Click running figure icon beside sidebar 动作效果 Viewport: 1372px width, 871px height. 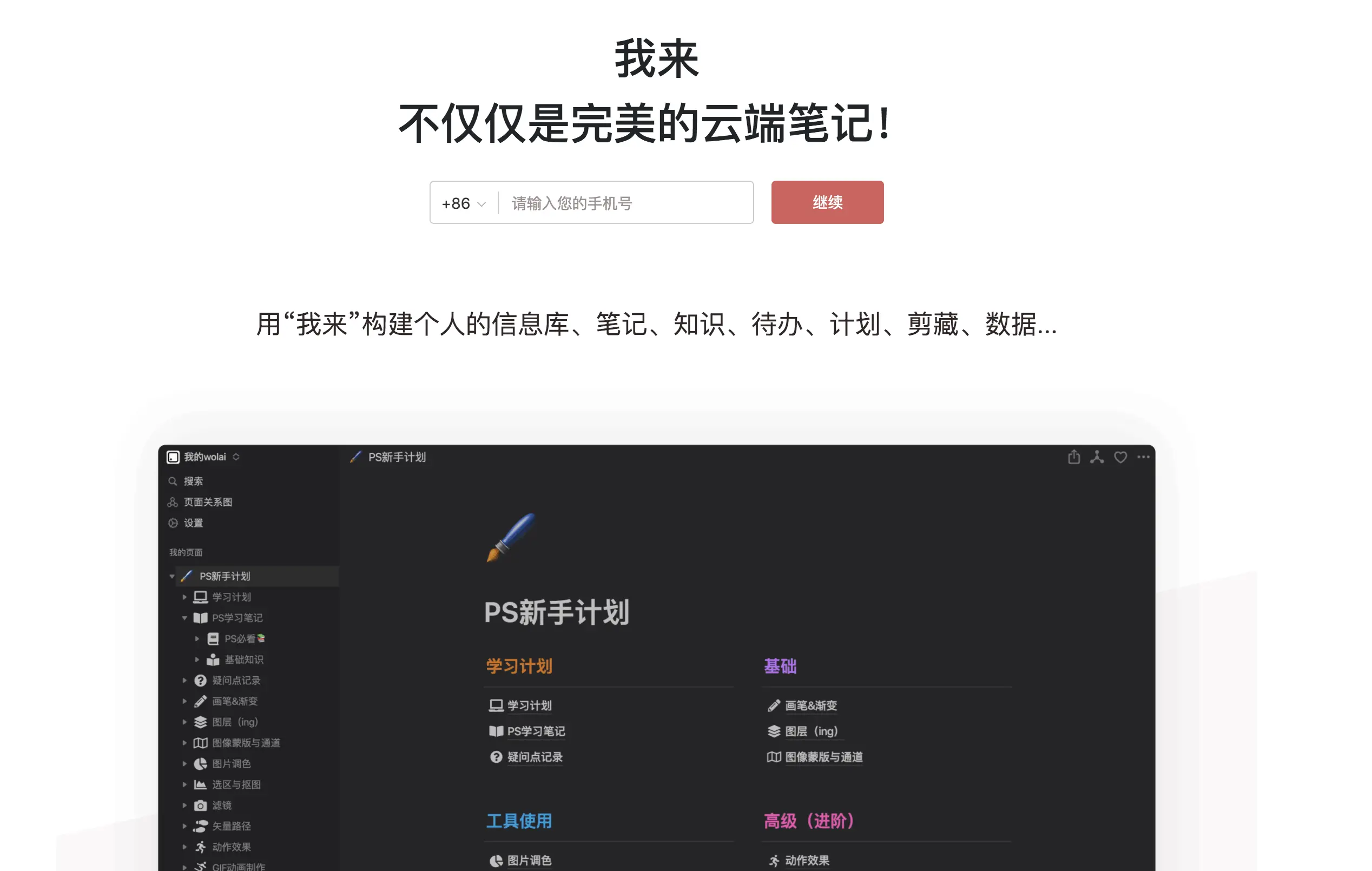(x=200, y=847)
